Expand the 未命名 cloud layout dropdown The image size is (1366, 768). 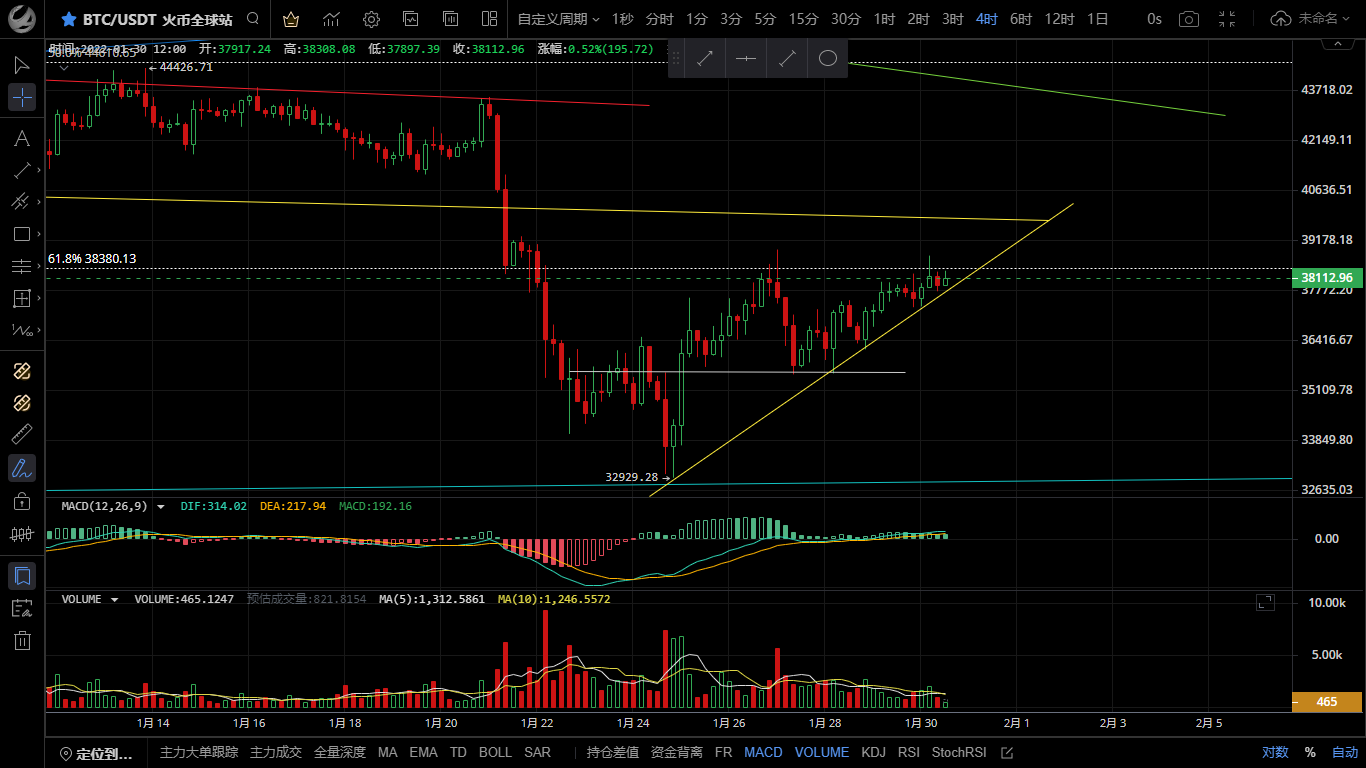point(1310,19)
